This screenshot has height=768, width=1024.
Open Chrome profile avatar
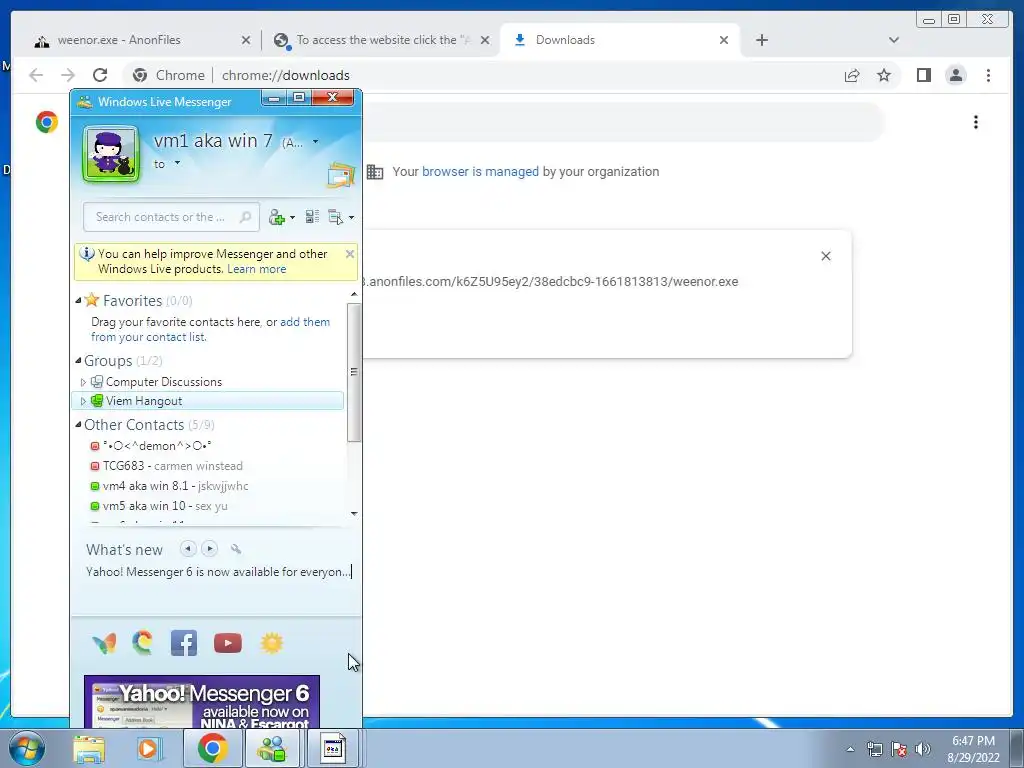click(955, 75)
